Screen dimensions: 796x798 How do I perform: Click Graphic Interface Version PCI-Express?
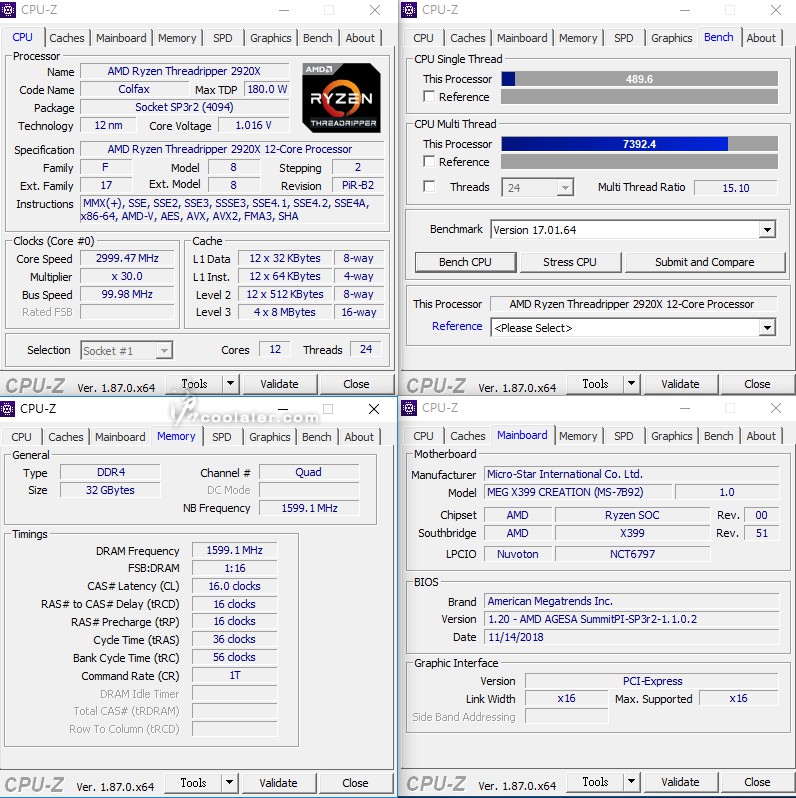pyautogui.click(x=652, y=681)
